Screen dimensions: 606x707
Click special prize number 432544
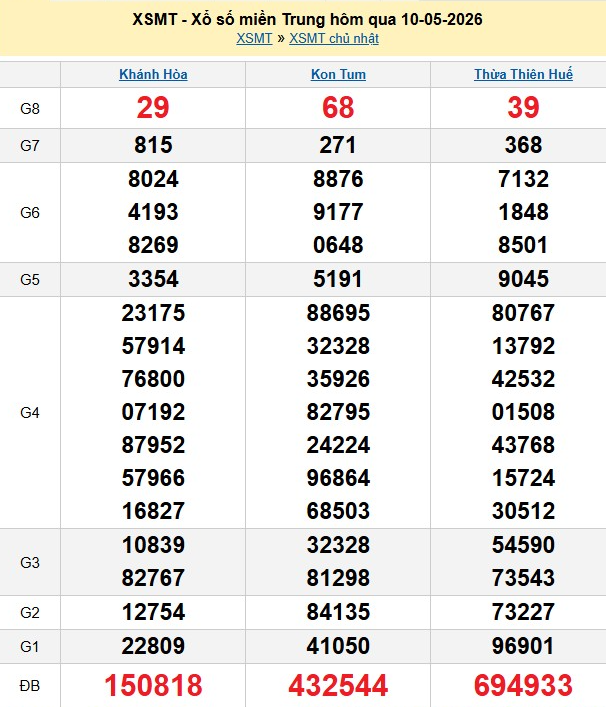click(338, 685)
